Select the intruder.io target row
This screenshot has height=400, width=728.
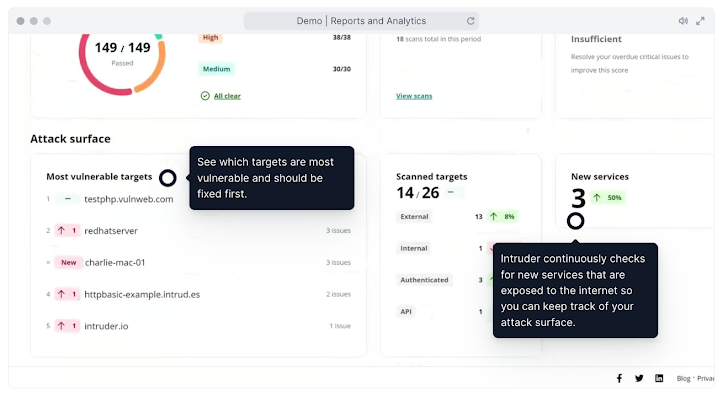click(x=106, y=326)
